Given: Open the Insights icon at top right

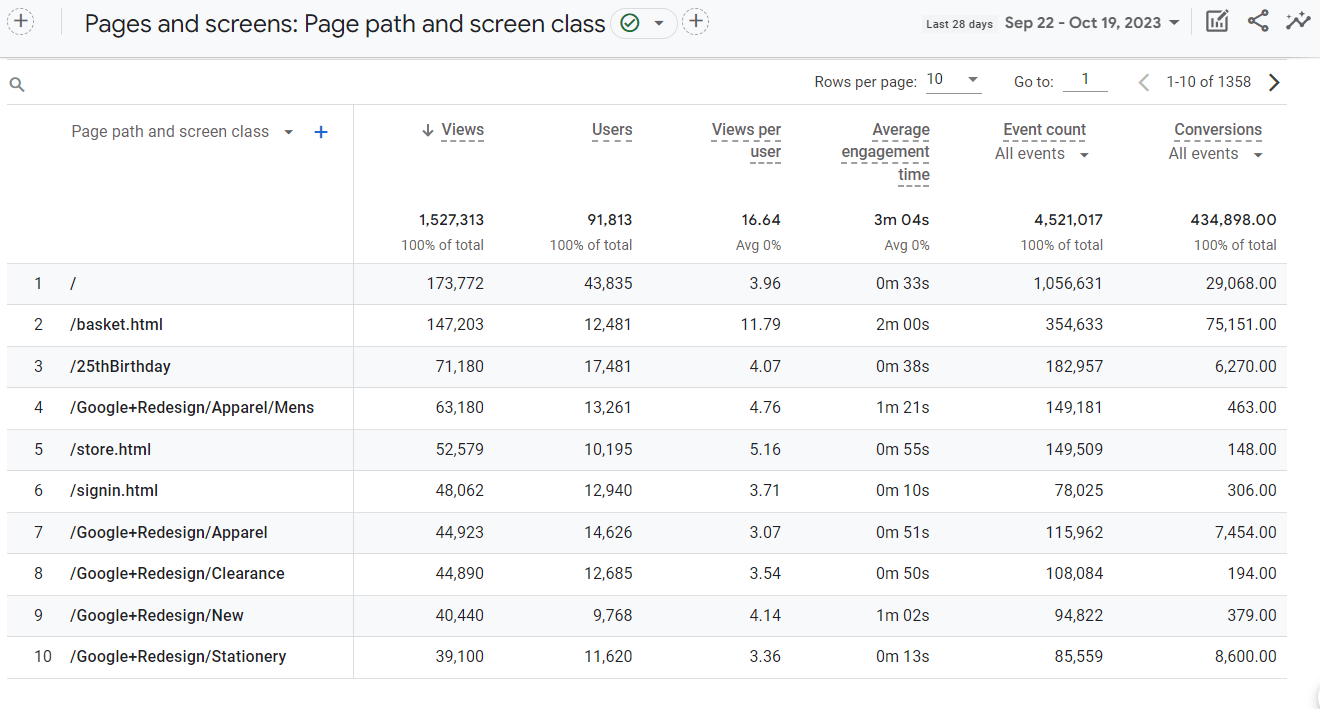Looking at the screenshot, I should (x=1297, y=20).
